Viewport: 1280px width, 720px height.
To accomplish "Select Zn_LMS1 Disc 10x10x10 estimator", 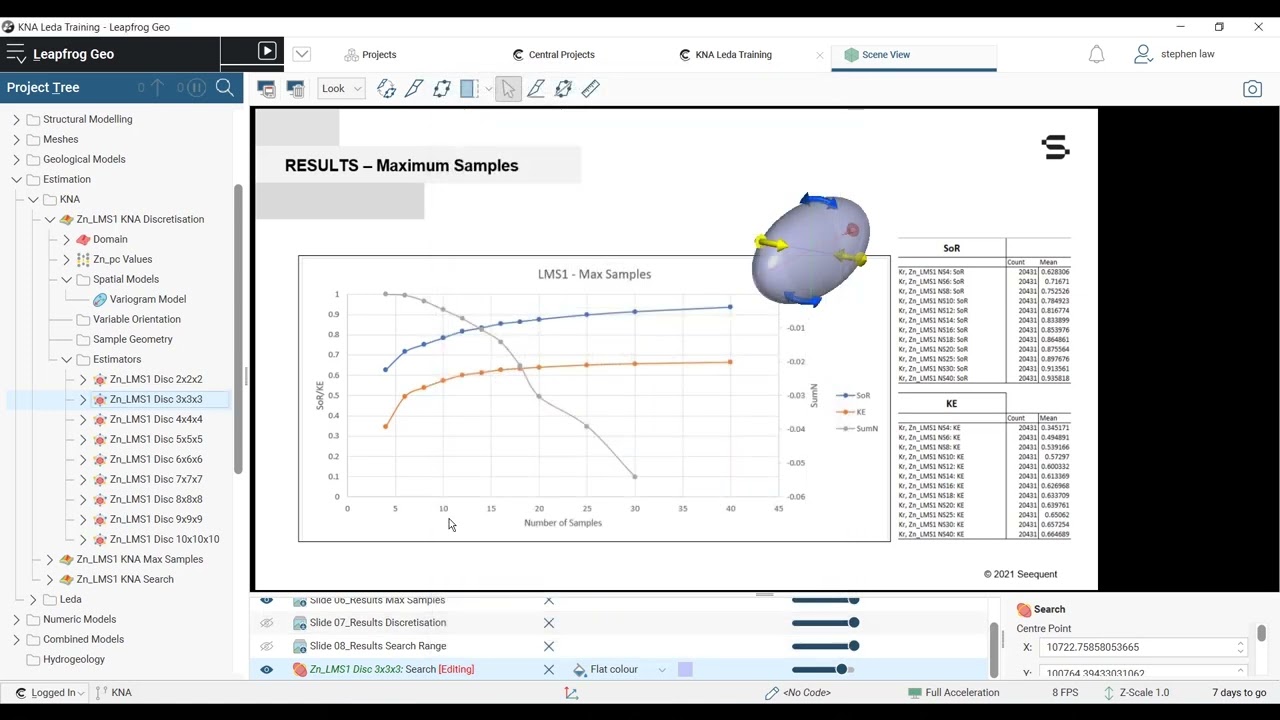I will 164,539.
